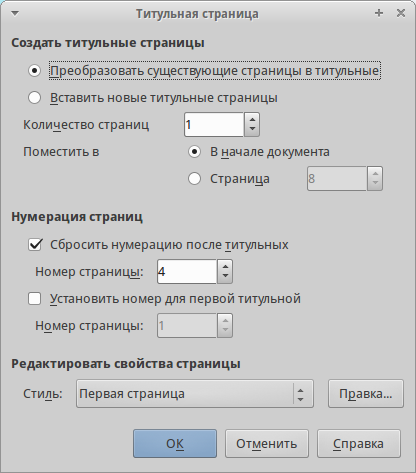Open help with Справка button
The width and height of the screenshot is (416, 473).
point(359,444)
